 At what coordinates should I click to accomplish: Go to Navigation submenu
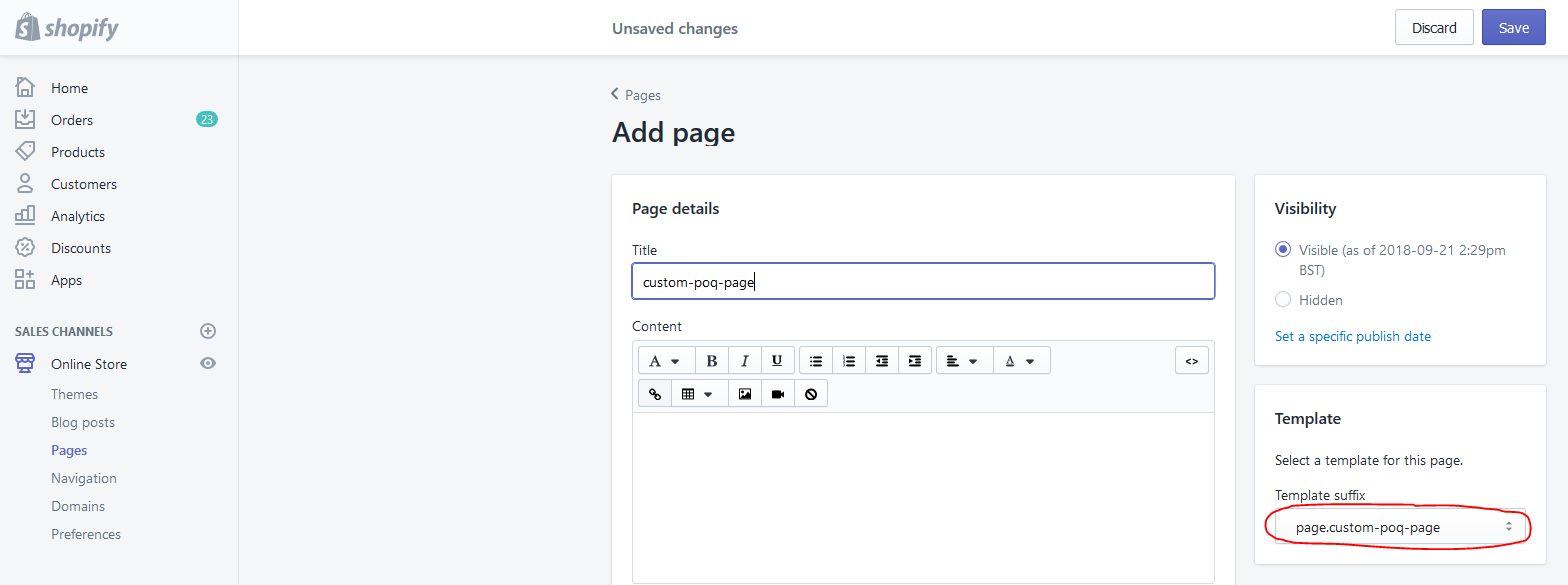[x=84, y=478]
